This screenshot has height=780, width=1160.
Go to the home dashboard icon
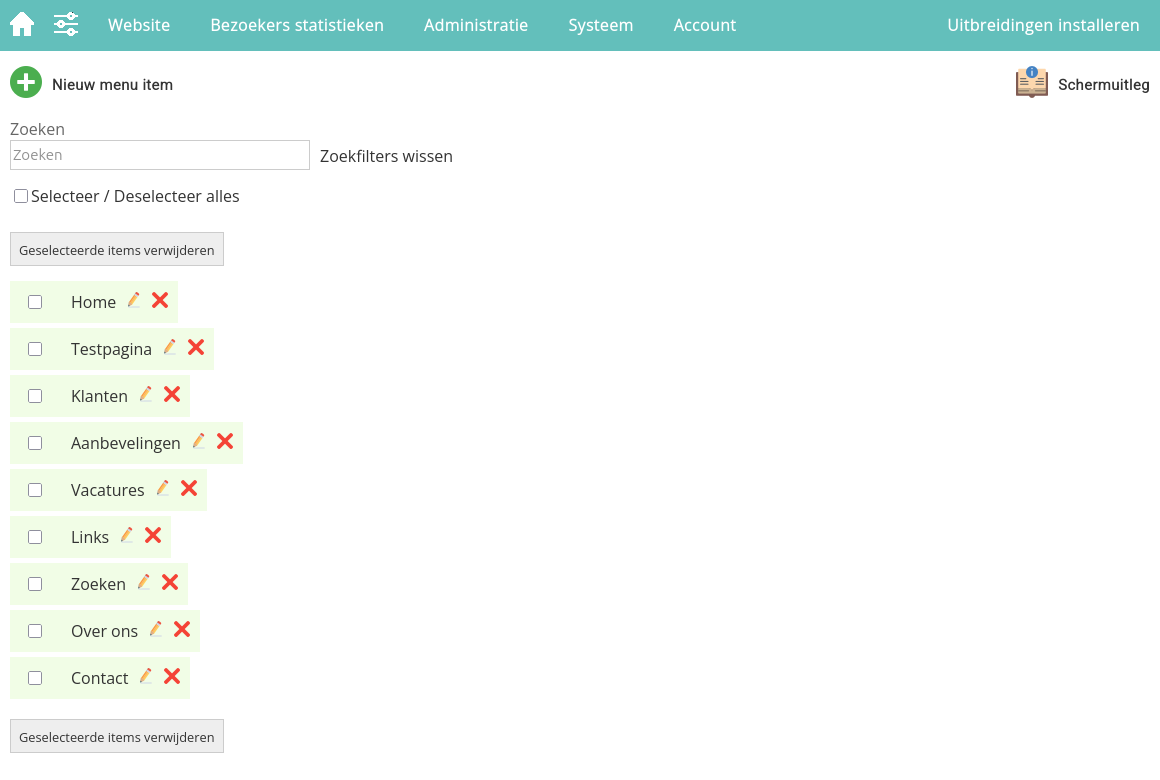[x=22, y=24]
